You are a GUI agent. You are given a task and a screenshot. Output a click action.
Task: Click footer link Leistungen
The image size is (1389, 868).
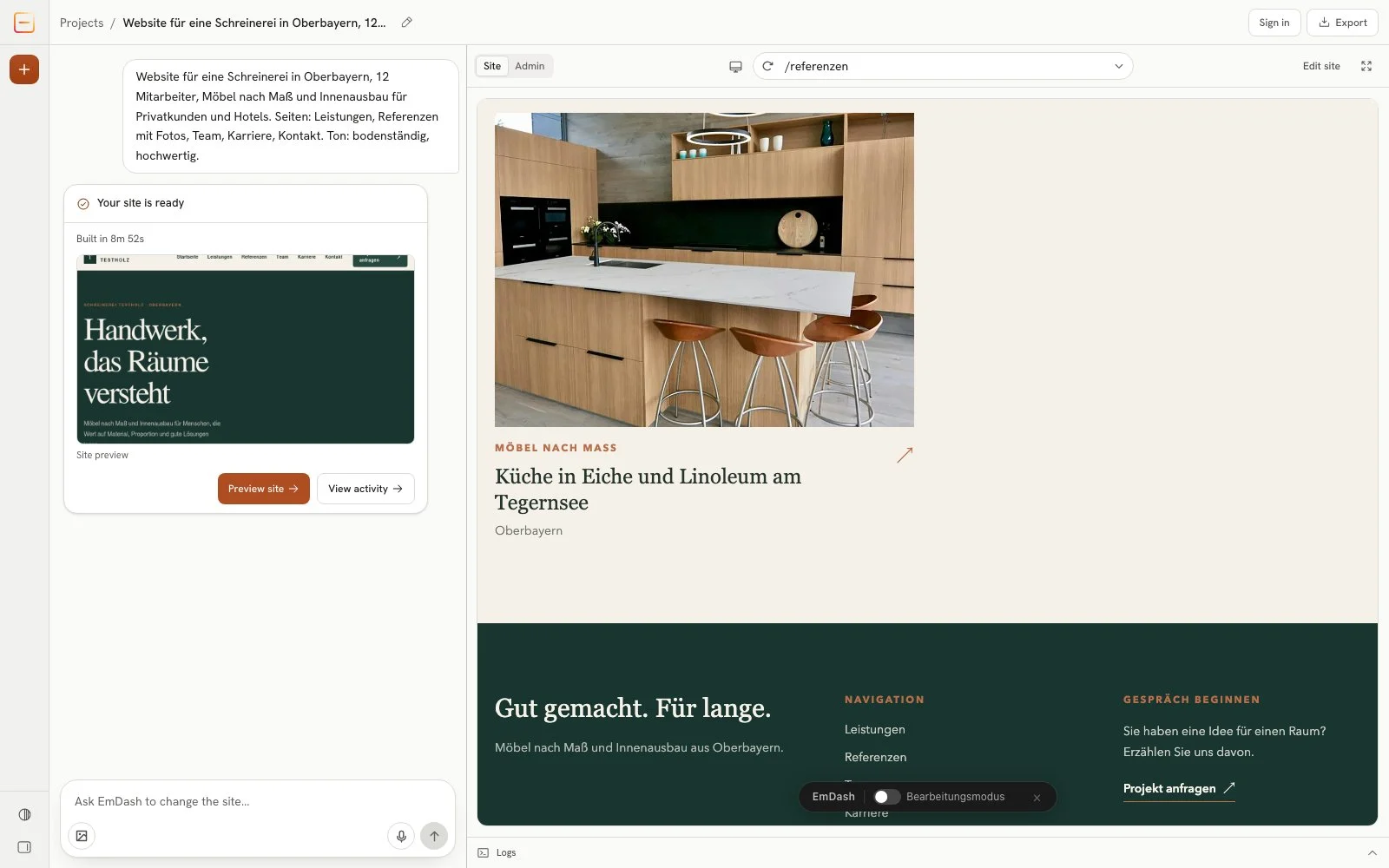point(875,729)
